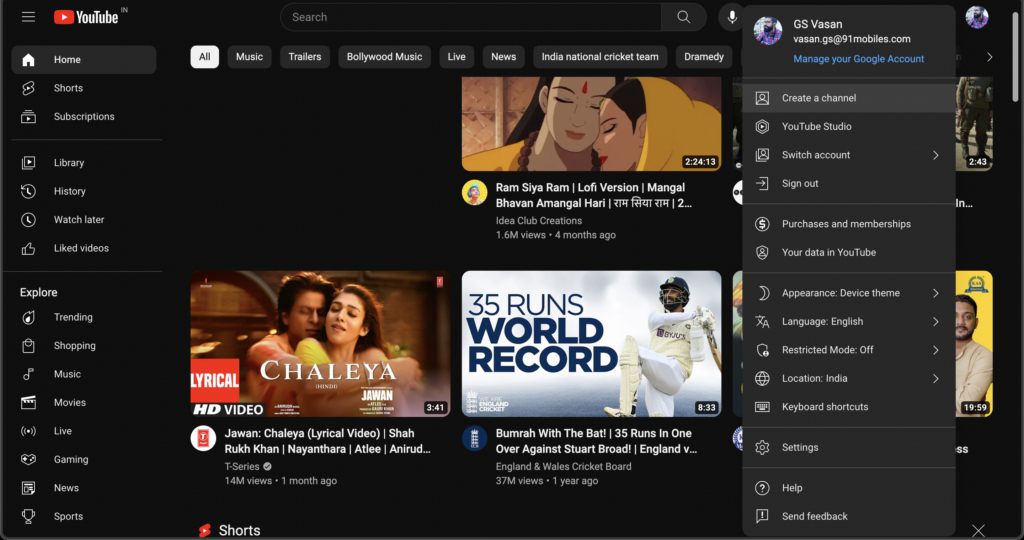The width and height of the screenshot is (1024, 540).
Task: Click the Your data in YouTube shield icon
Action: pos(762,252)
